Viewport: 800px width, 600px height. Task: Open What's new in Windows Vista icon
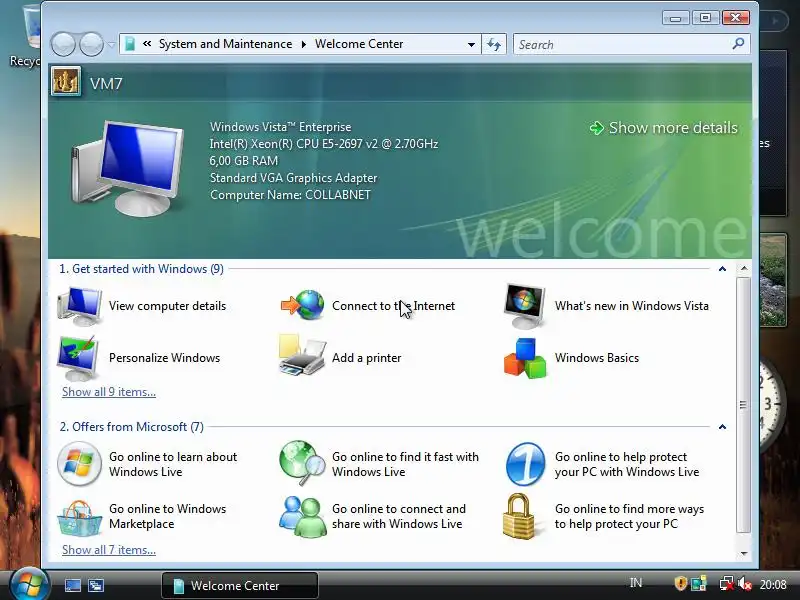coord(524,306)
